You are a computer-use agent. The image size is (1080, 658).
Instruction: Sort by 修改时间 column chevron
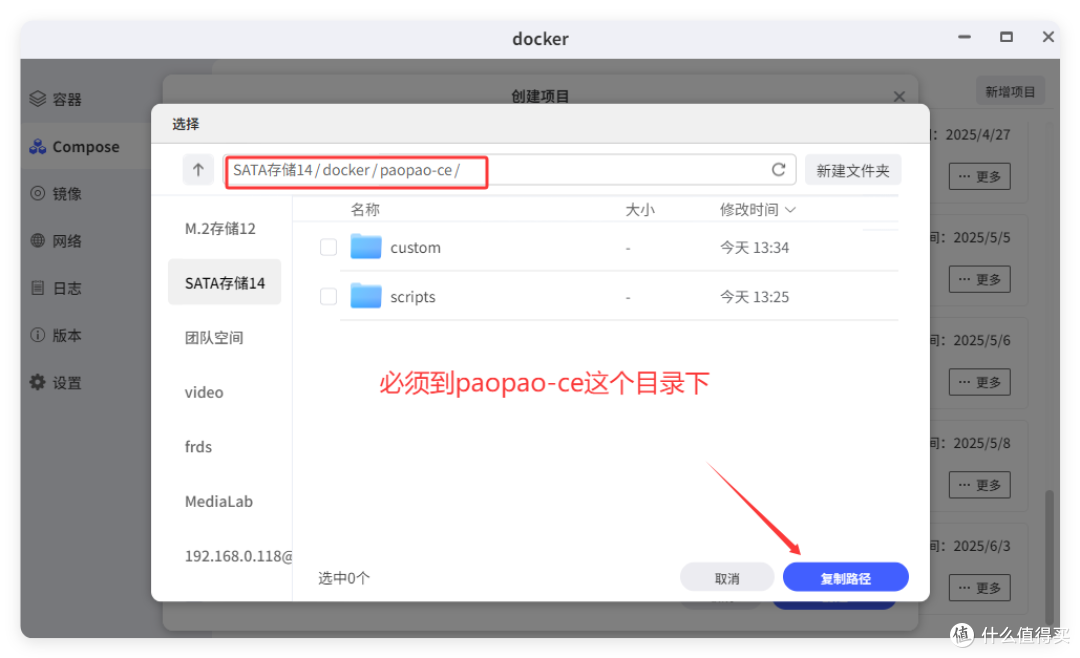(x=791, y=209)
